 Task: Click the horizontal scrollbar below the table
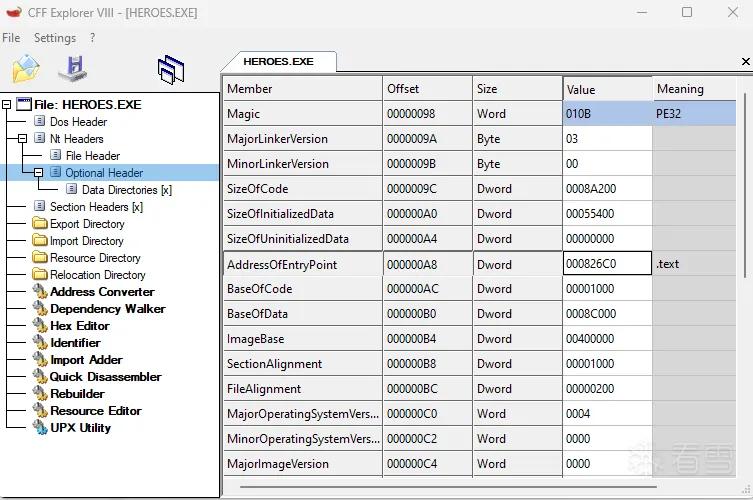tap(448, 487)
